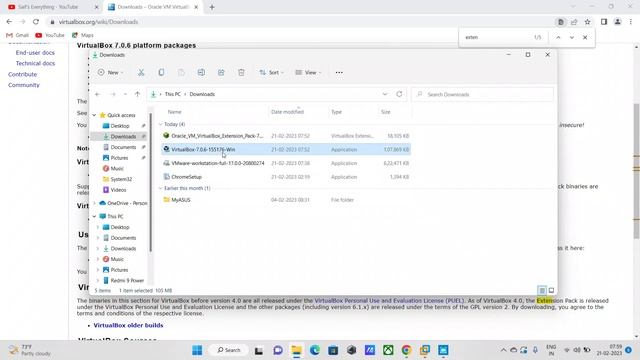Screen dimensions: 640x360
Task: Open Gmail bookmark
Action: (x=18, y=35)
